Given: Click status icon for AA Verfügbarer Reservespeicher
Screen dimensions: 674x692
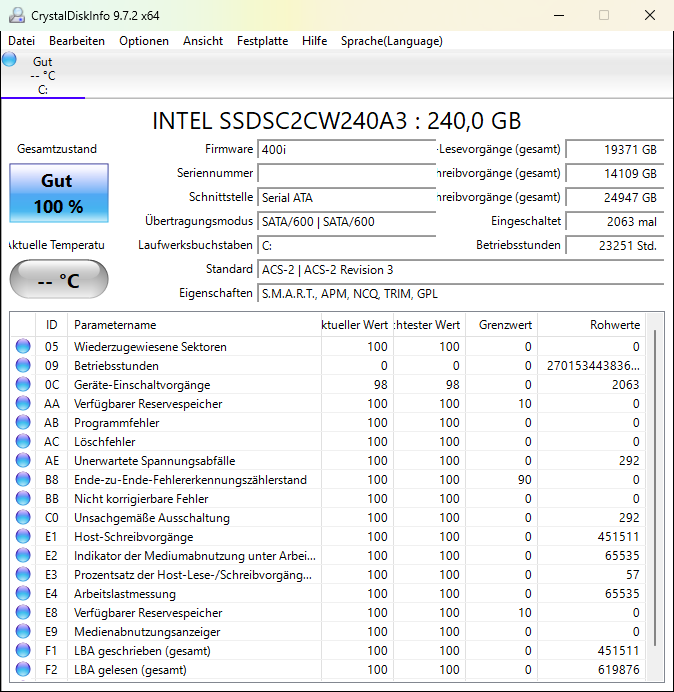Looking at the screenshot, I should click(x=23, y=403).
